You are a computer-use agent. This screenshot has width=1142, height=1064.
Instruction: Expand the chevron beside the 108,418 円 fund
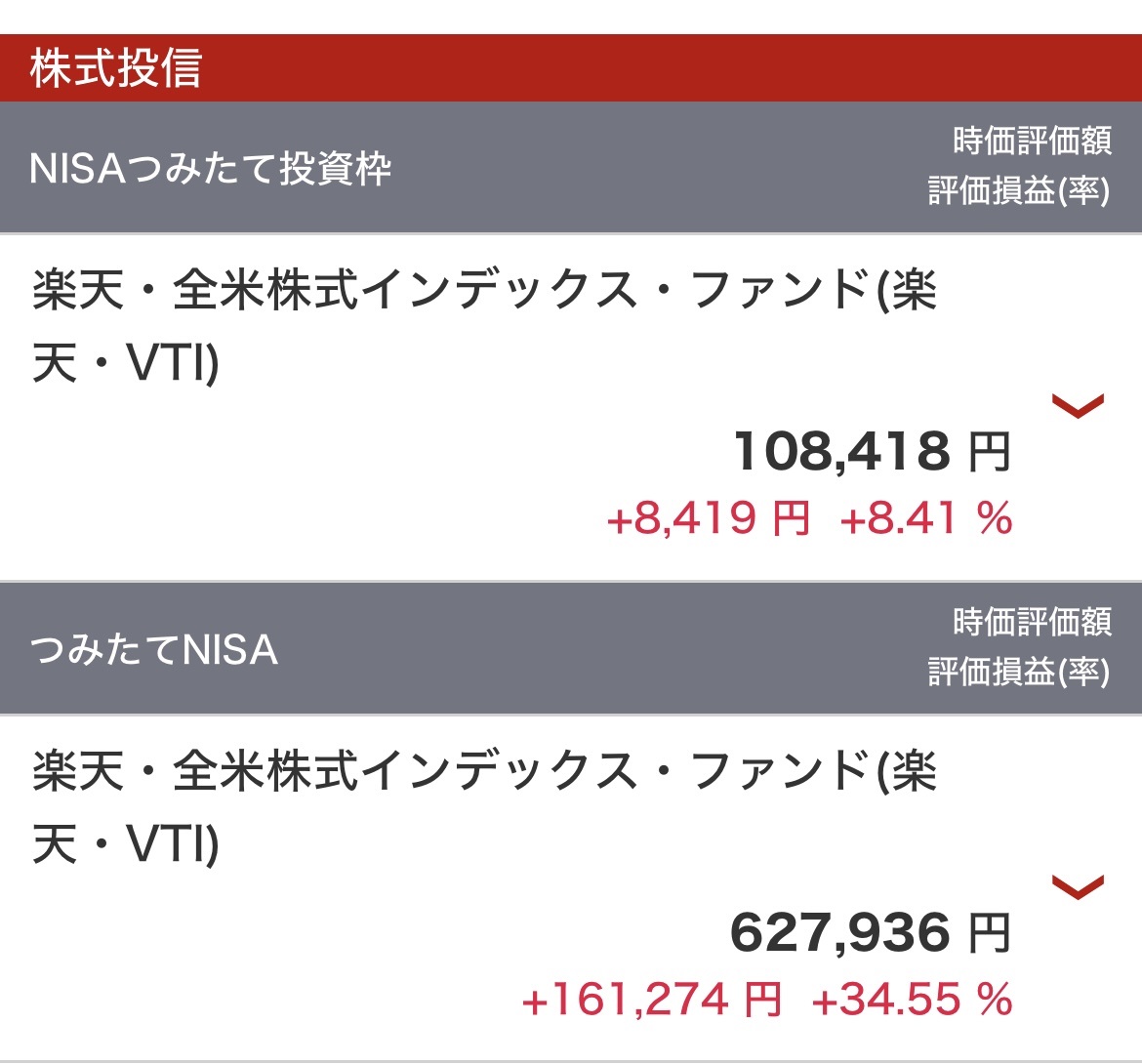(x=1078, y=405)
